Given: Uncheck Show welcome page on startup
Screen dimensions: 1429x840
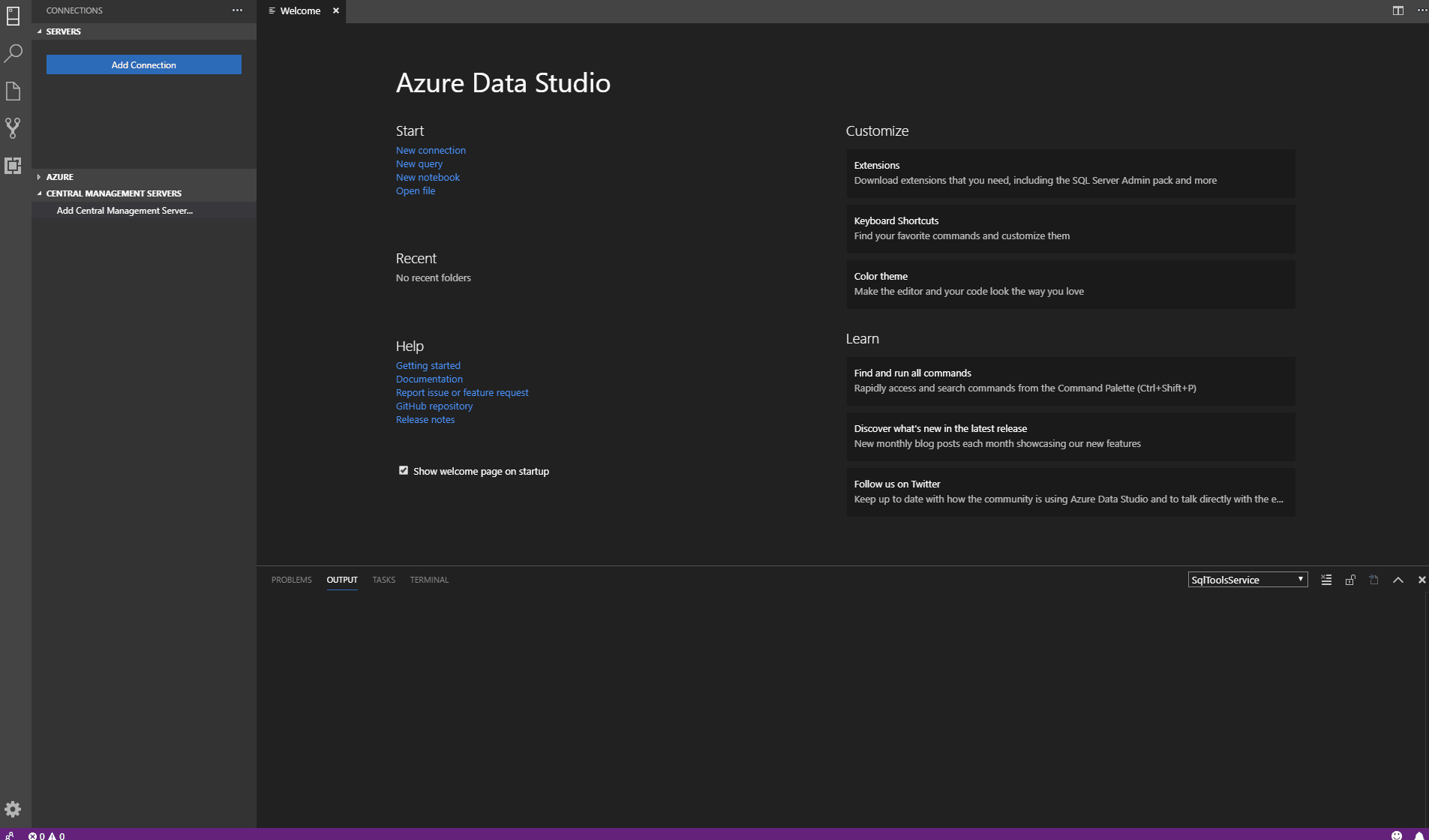Looking at the screenshot, I should point(404,470).
